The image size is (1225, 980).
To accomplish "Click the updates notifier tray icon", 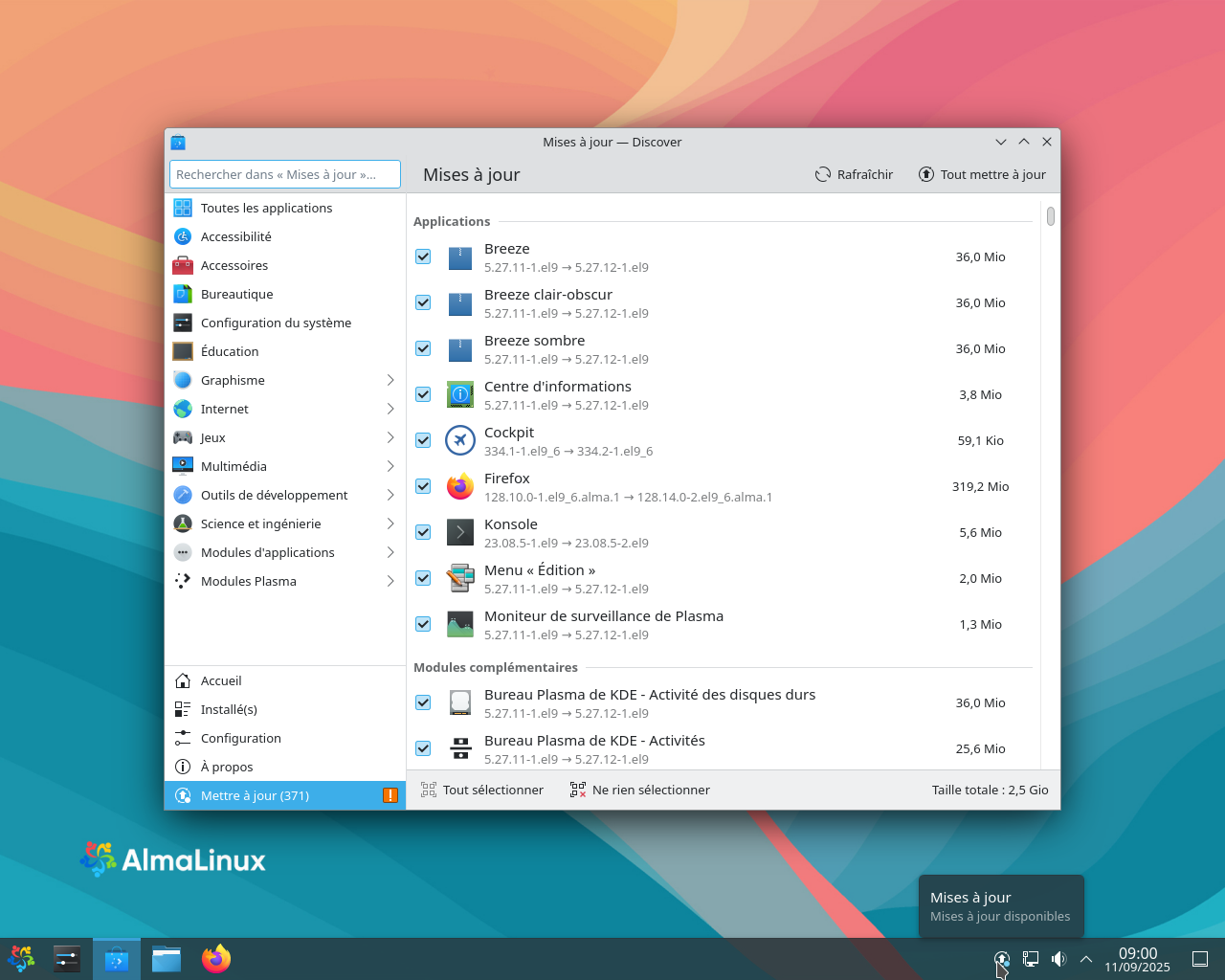I will (x=1002, y=959).
